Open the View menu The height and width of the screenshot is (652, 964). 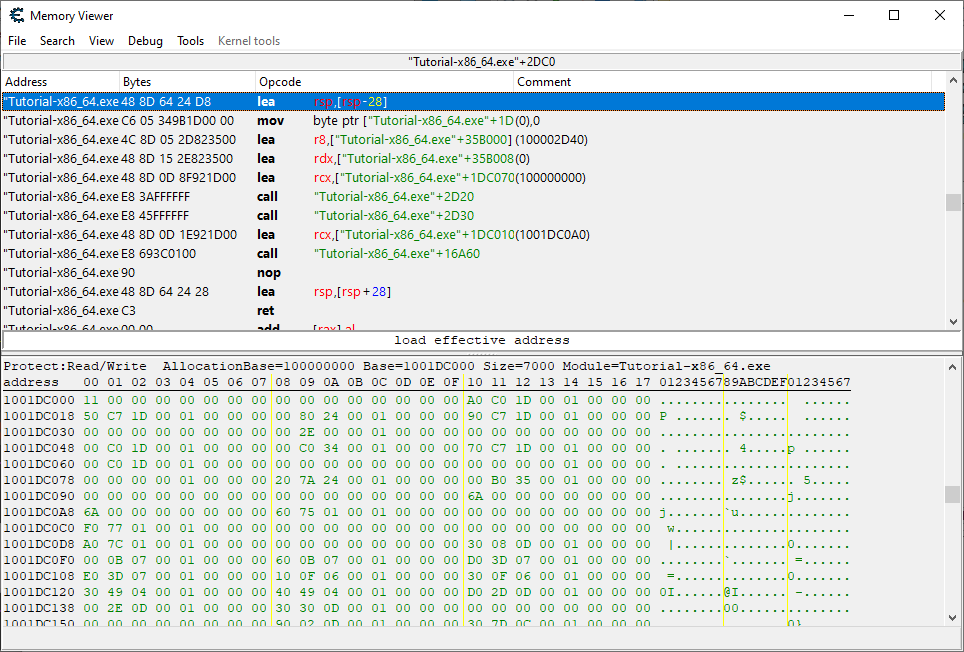coord(101,41)
